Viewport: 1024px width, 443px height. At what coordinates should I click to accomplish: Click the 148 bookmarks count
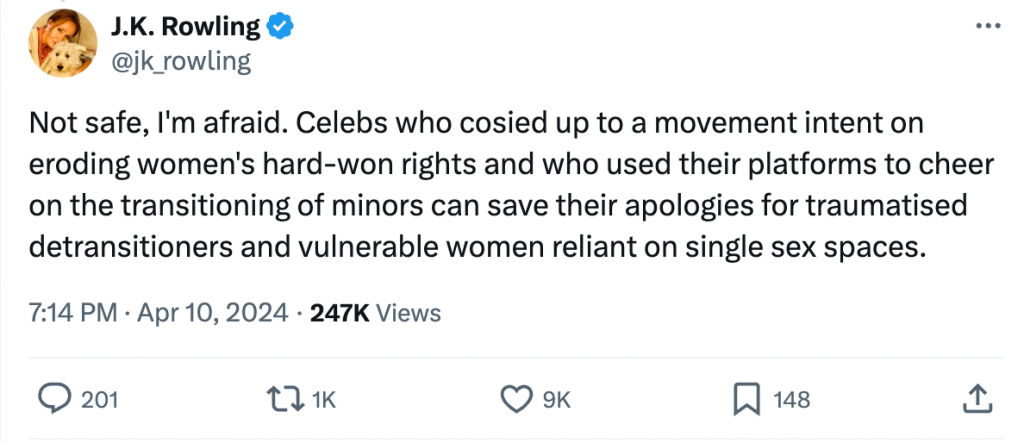792,400
